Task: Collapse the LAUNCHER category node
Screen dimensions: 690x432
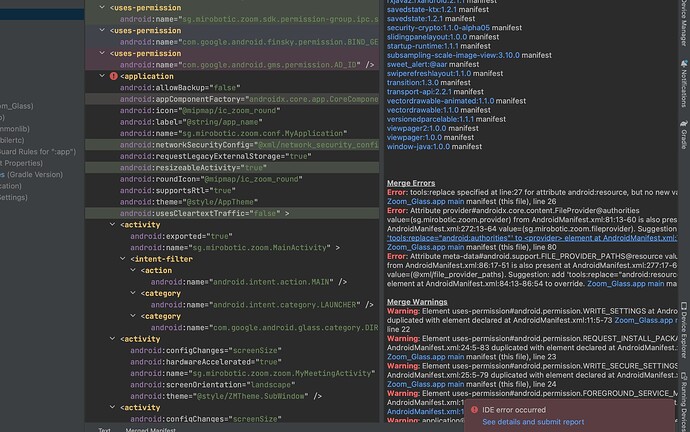Action: pos(133,293)
